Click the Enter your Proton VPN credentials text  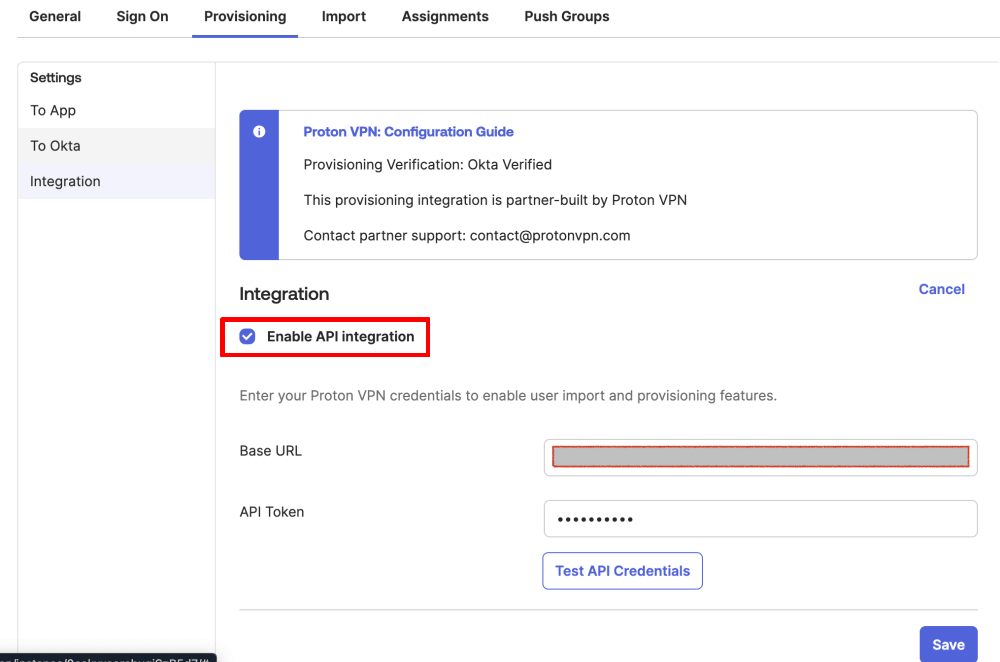tap(508, 395)
